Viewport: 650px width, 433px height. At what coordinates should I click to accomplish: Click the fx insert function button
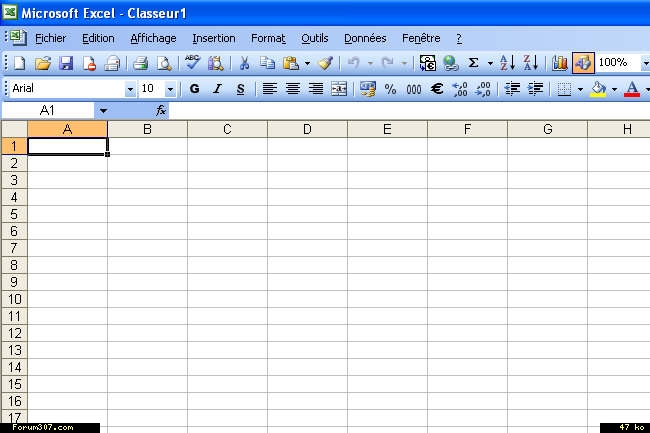pos(161,110)
